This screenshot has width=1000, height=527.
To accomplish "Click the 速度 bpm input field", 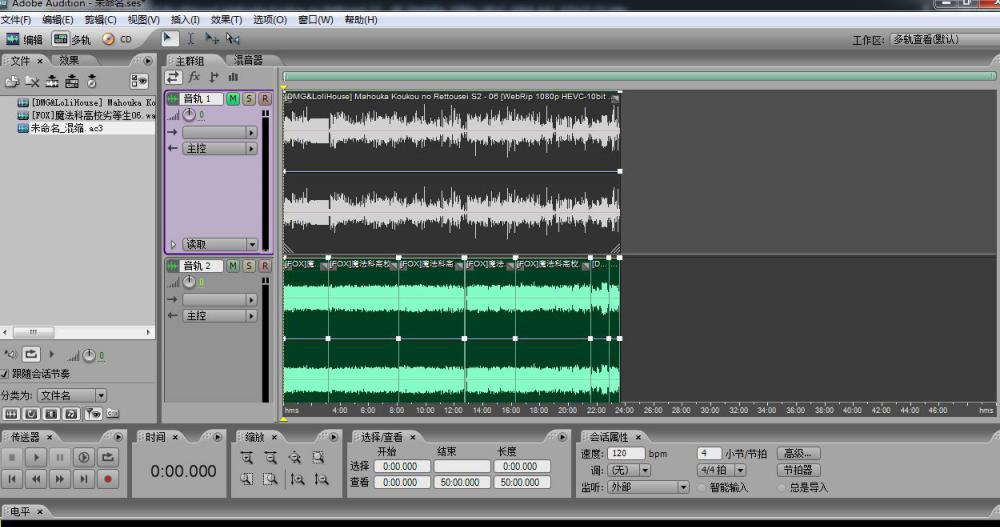I will point(626,454).
